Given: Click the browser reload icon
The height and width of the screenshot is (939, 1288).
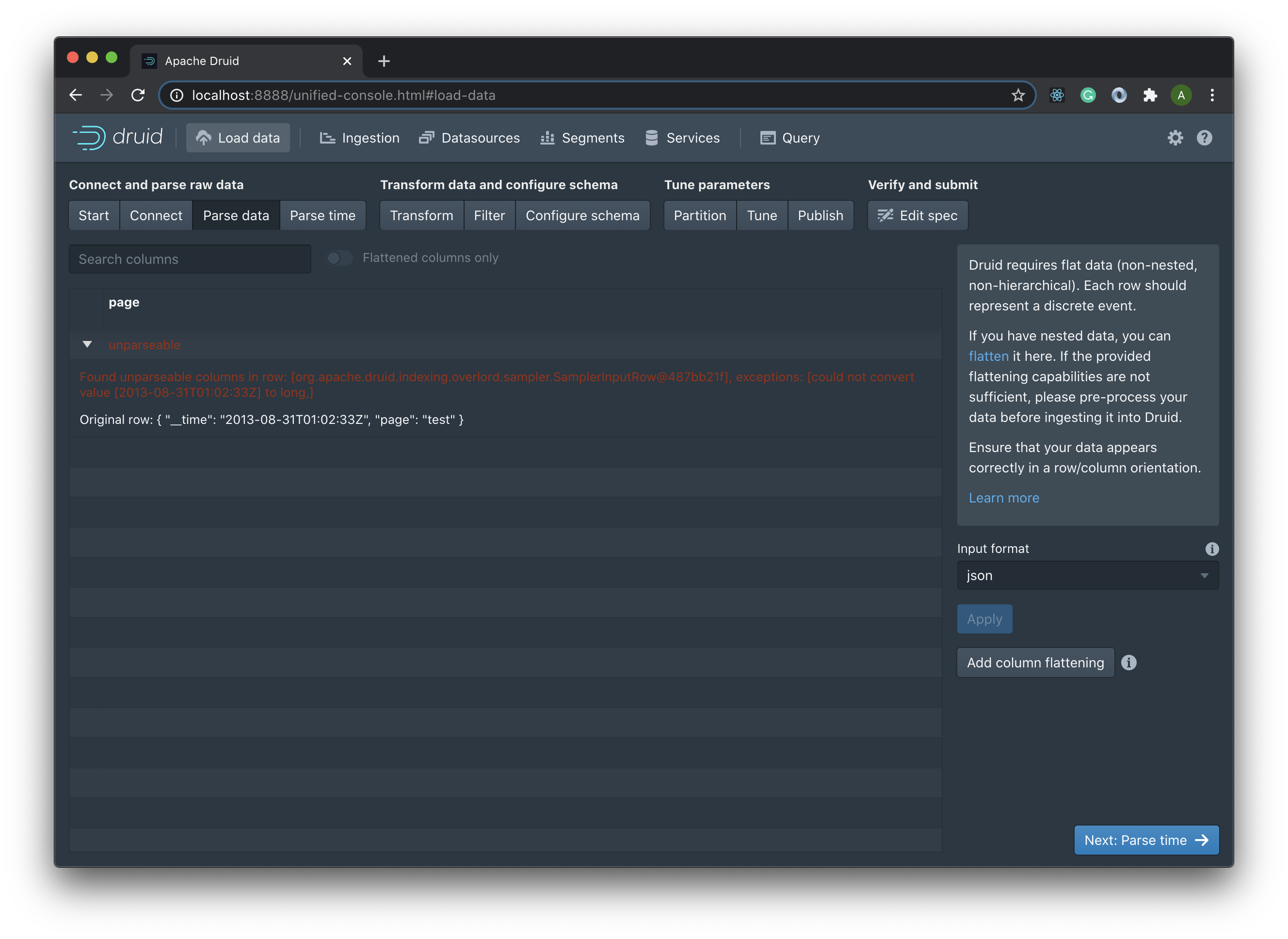Looking at the screenshot, I should [x=138, y=95].
